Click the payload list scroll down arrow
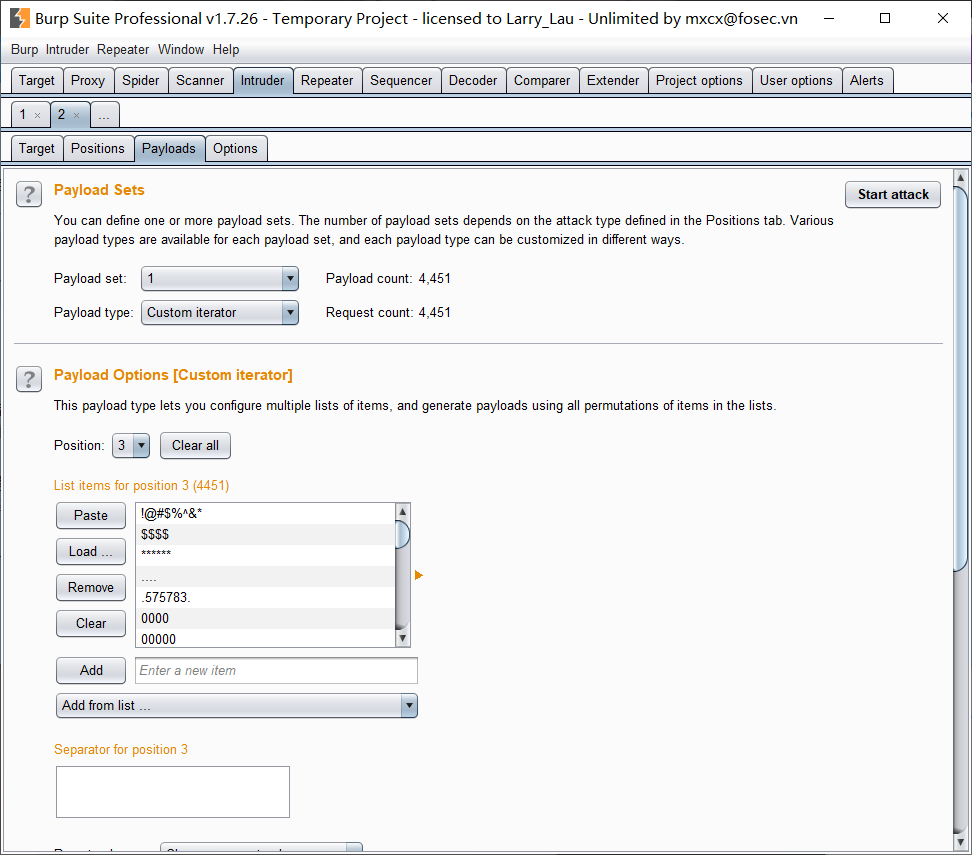The image size is (972, 855). [x=402, y=638]
